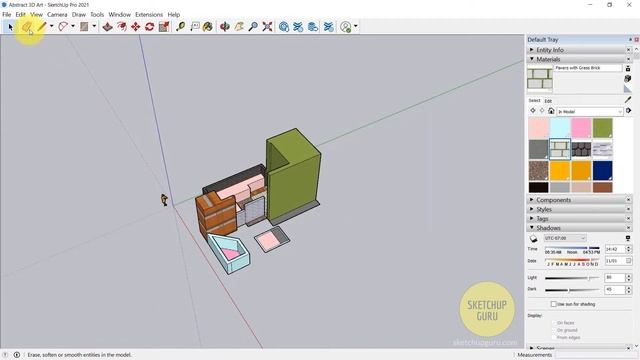Choose the Line pencil tool
640x360 pixels.
[41, 27]
